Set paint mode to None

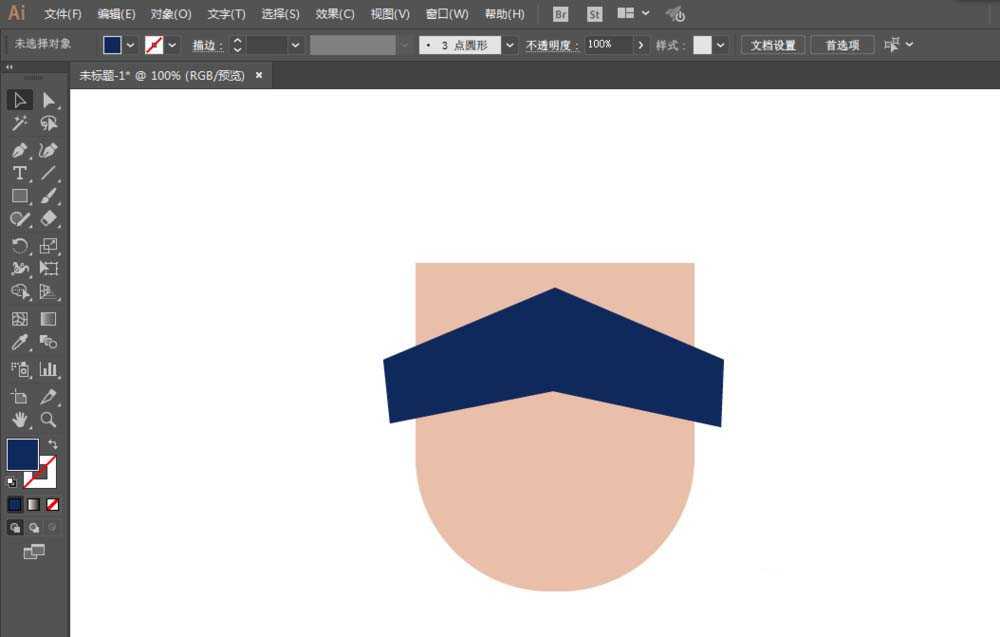(x=53, y=505)
